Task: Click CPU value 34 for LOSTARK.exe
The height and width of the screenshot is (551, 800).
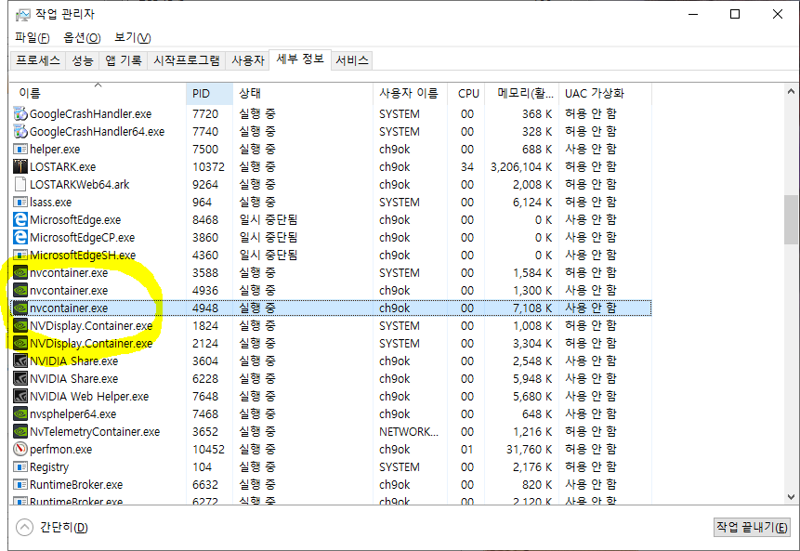Action: pos(467,167)
